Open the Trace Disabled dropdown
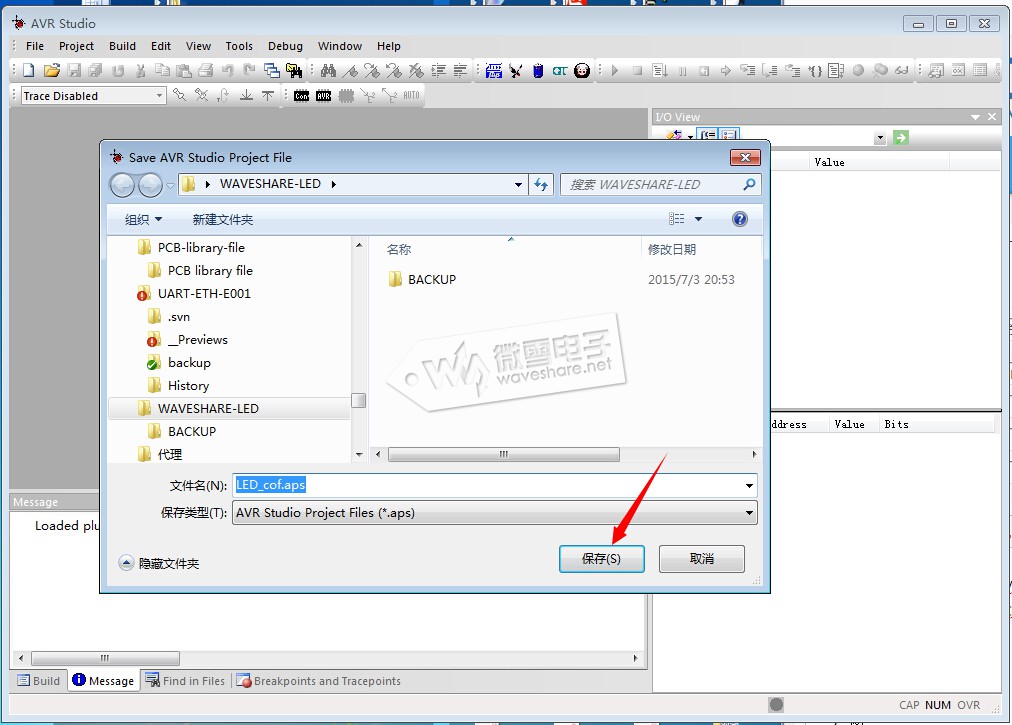The image size is (1012, 725). 159,96
